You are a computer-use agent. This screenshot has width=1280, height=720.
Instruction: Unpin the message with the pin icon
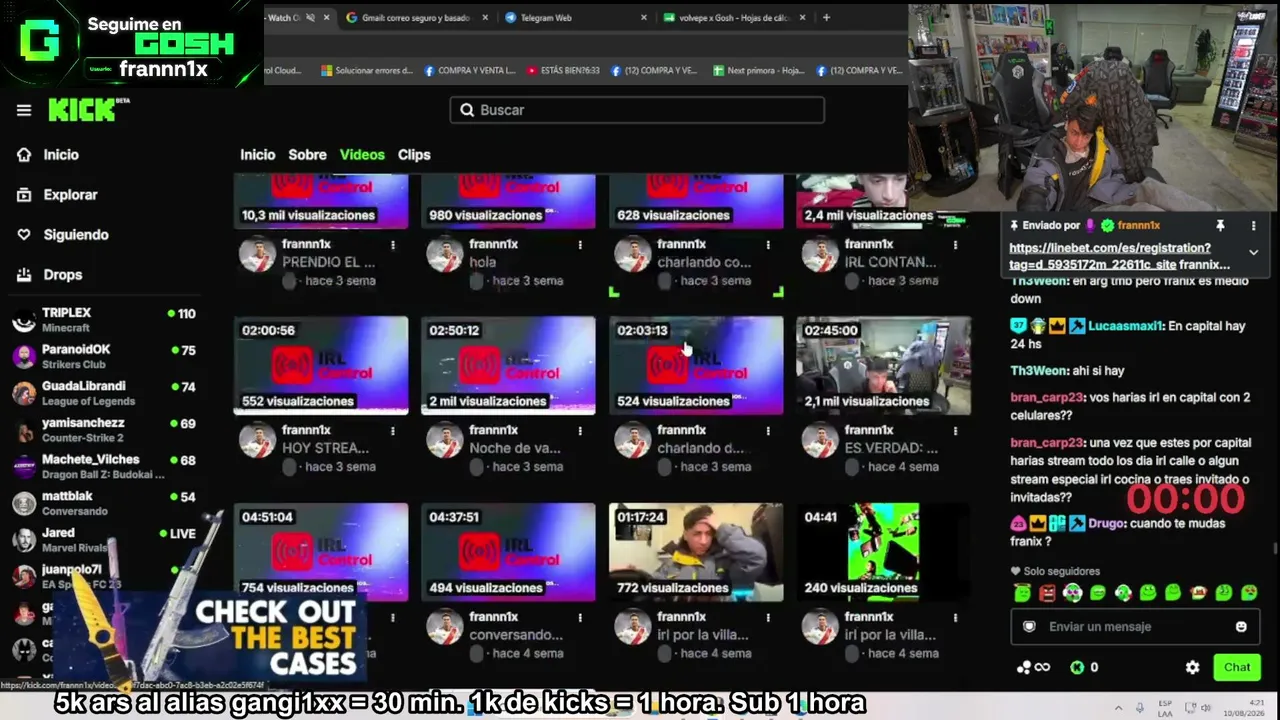click(1220, 226)
